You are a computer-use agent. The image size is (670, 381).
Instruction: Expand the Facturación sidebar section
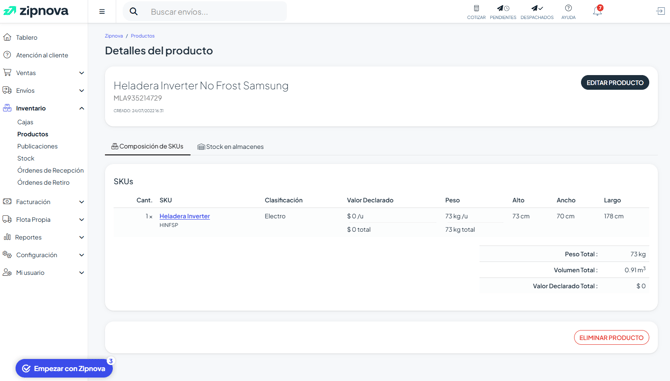pos(44,202)
